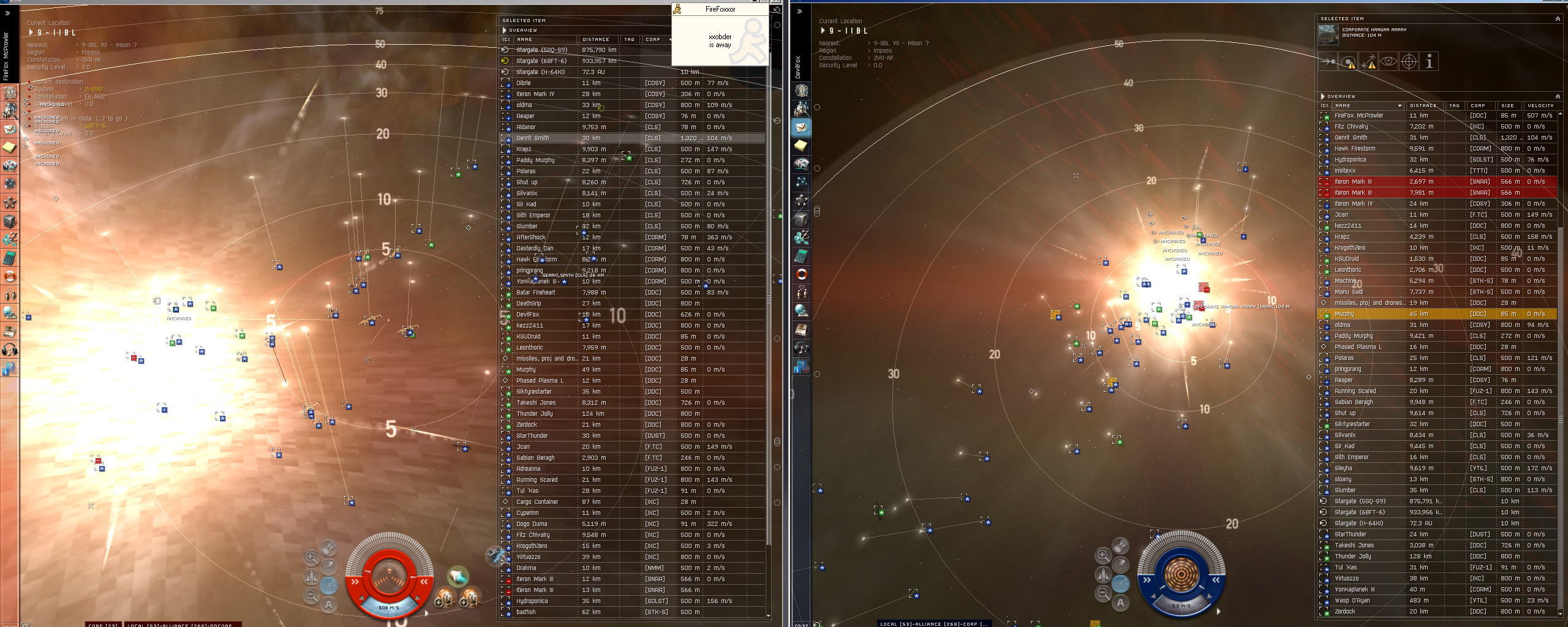Click the zoom out magnifier beside the red HUD
Image resolution: width=1568 pixels, height=627 pixels.
point(311,595)
